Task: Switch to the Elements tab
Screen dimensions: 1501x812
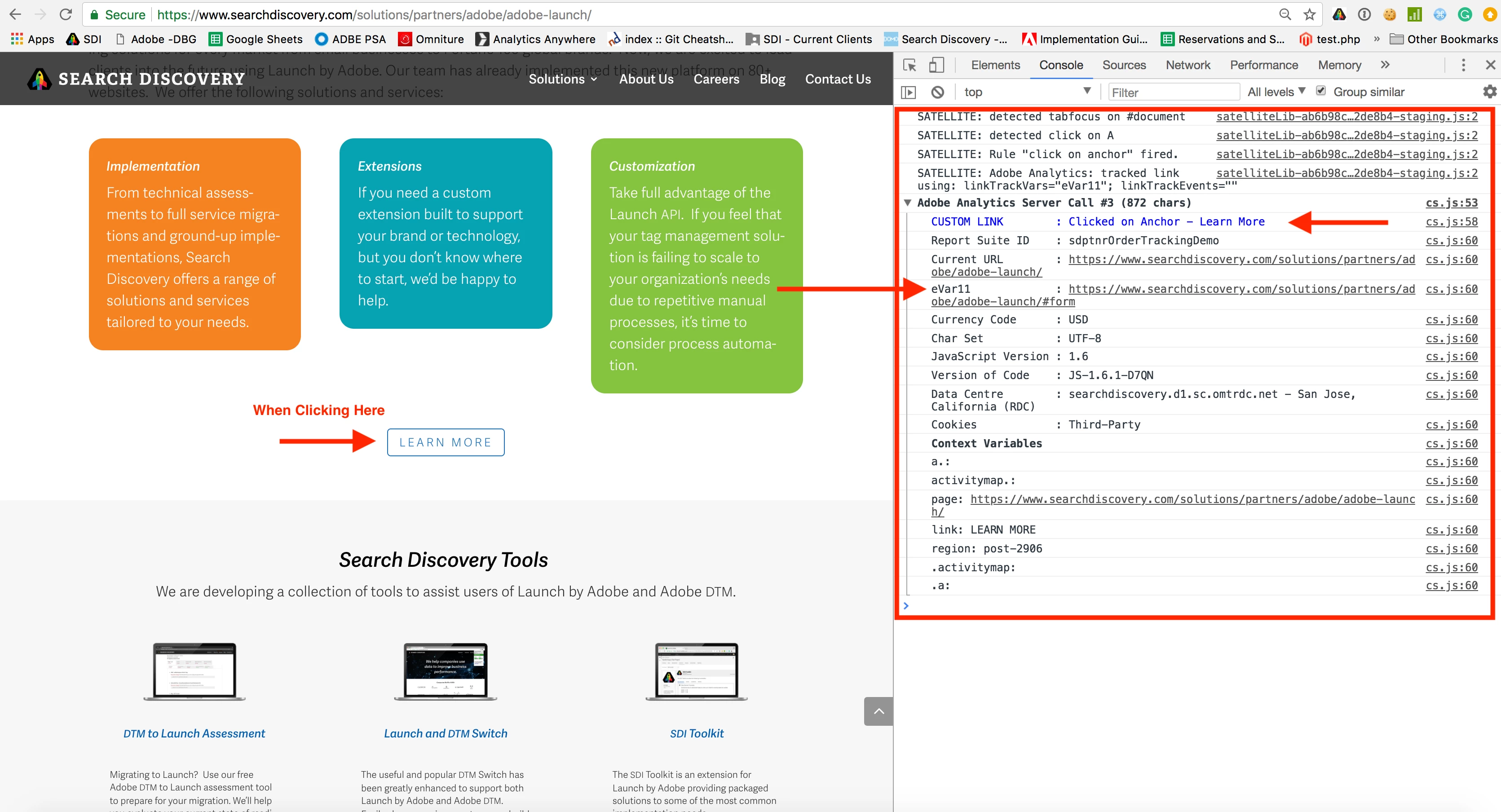Action: (995, 65)
